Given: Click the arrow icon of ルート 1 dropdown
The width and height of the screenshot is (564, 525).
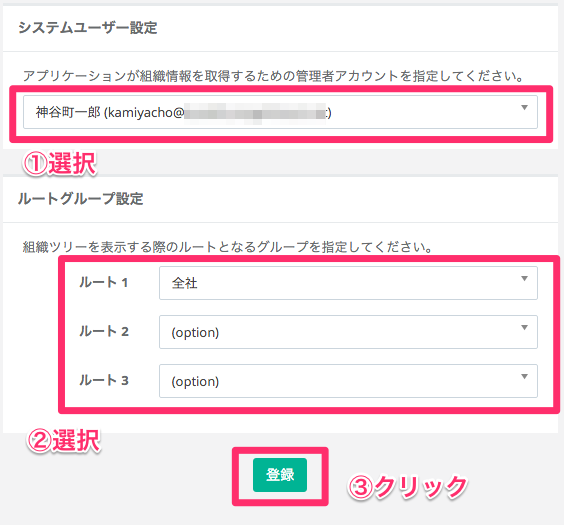Looking at the screenshot, I should coord(524,279).
